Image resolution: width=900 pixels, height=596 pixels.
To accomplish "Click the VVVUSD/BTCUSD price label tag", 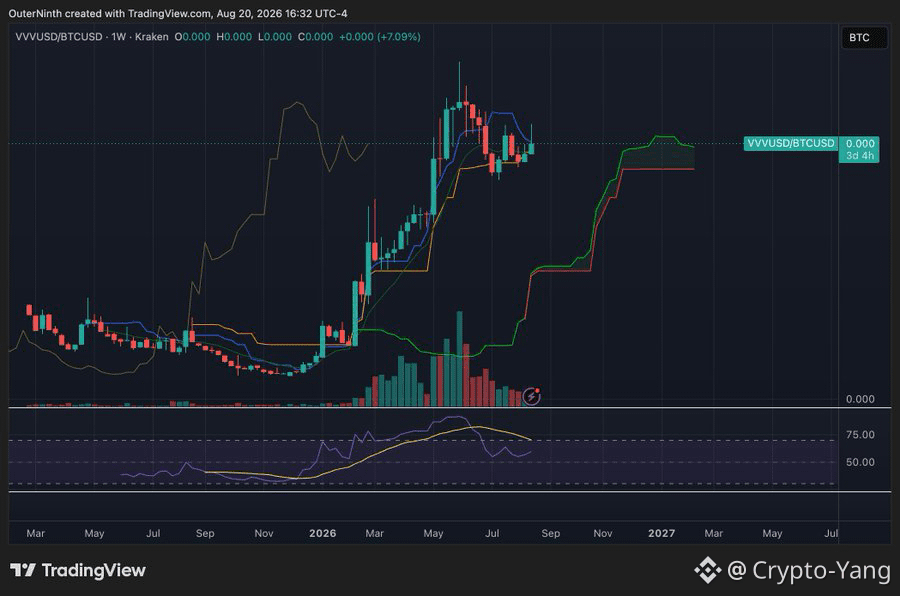I will [x=790, y=143].
